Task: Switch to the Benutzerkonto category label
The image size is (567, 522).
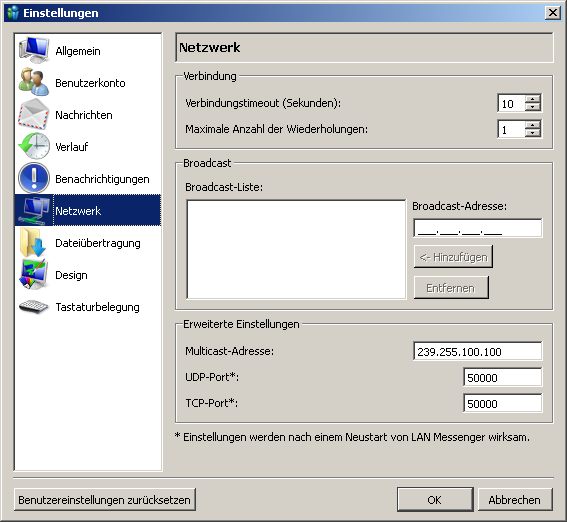Action: 90,83
